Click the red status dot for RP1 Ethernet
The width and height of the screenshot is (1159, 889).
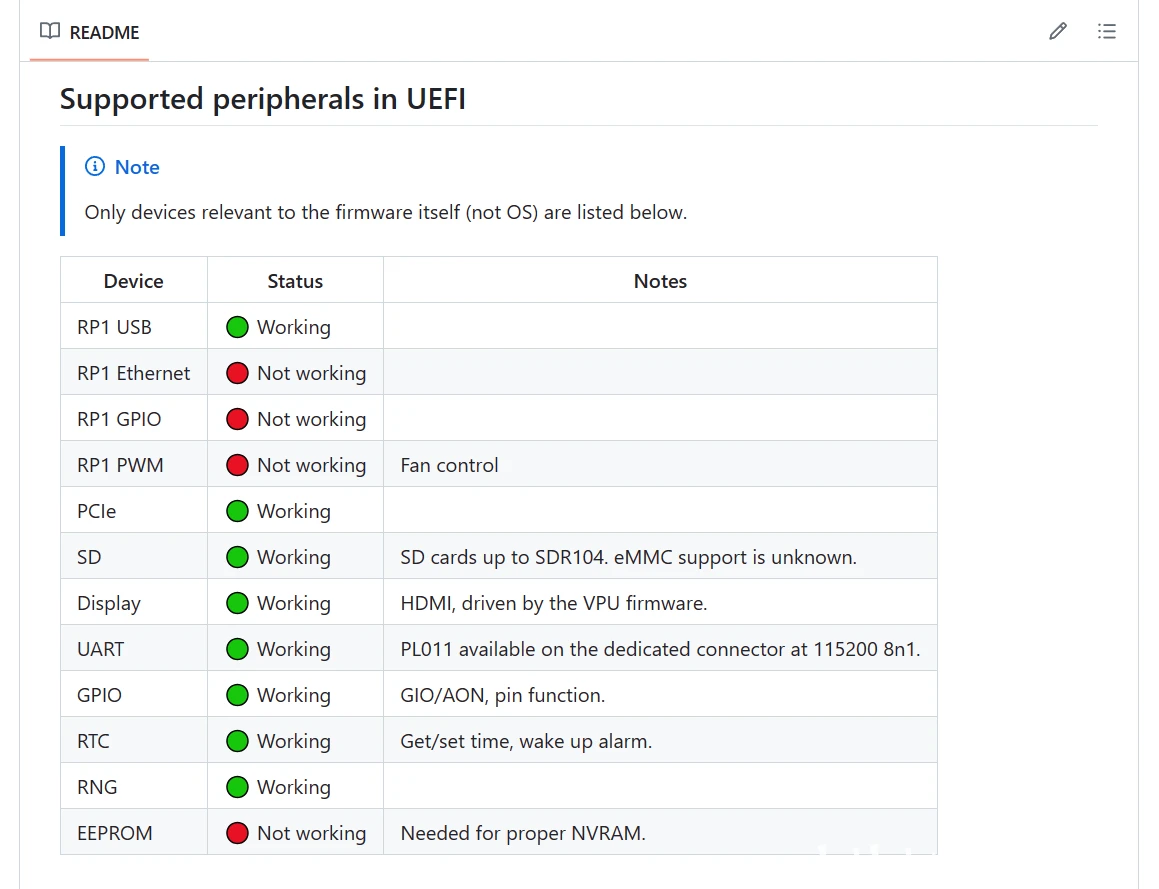click(237, 373)
